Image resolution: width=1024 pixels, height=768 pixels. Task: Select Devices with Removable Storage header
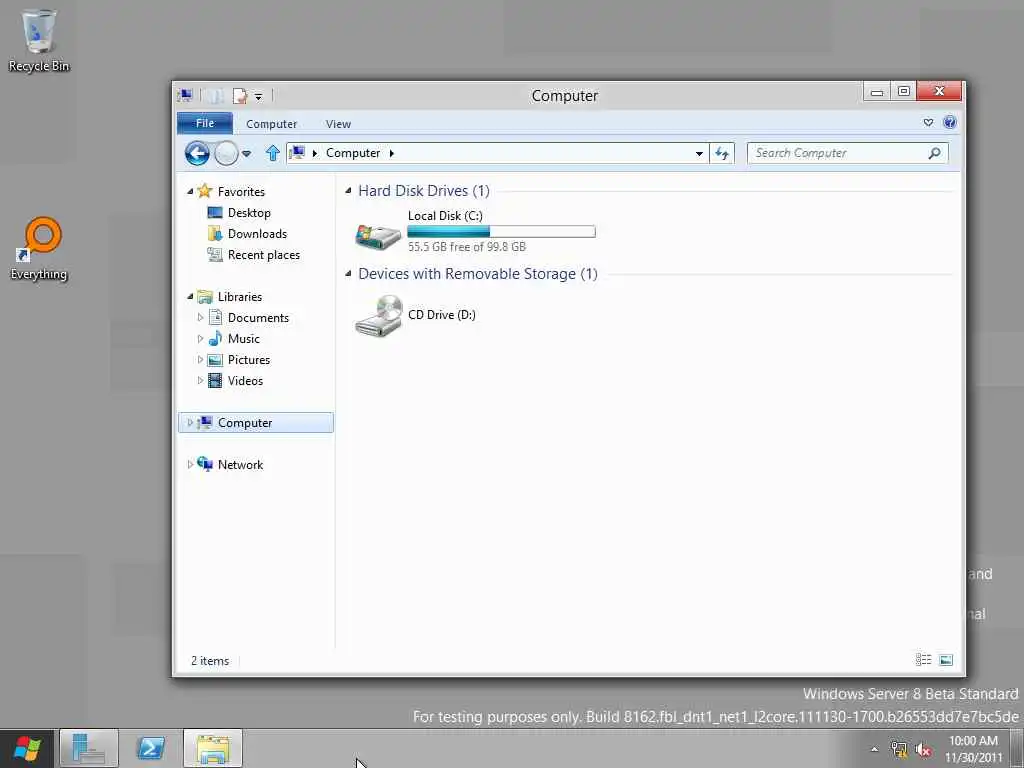coord(478,274)
